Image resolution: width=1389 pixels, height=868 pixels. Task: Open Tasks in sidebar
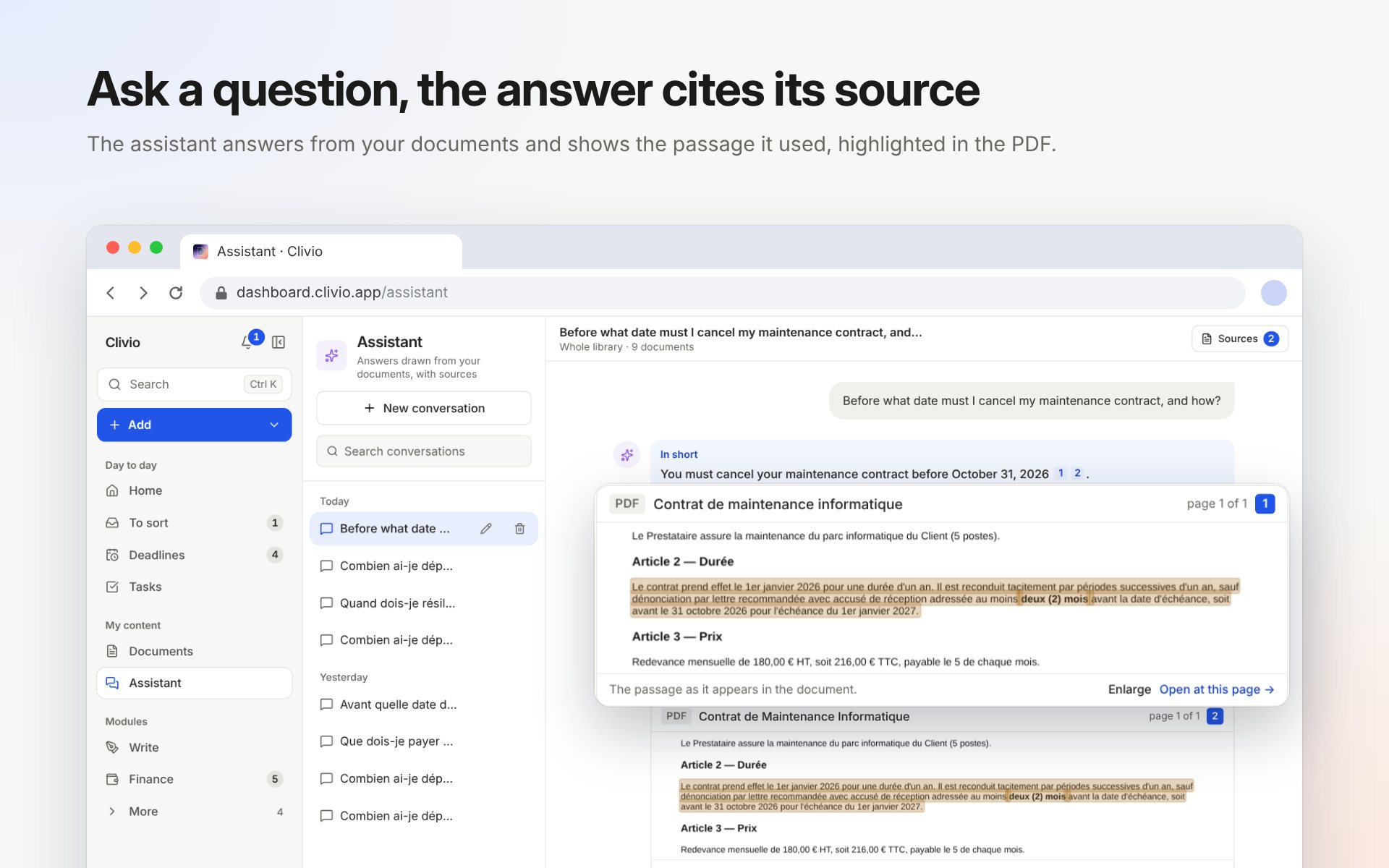pyautogui.click(x=194, y=587)
